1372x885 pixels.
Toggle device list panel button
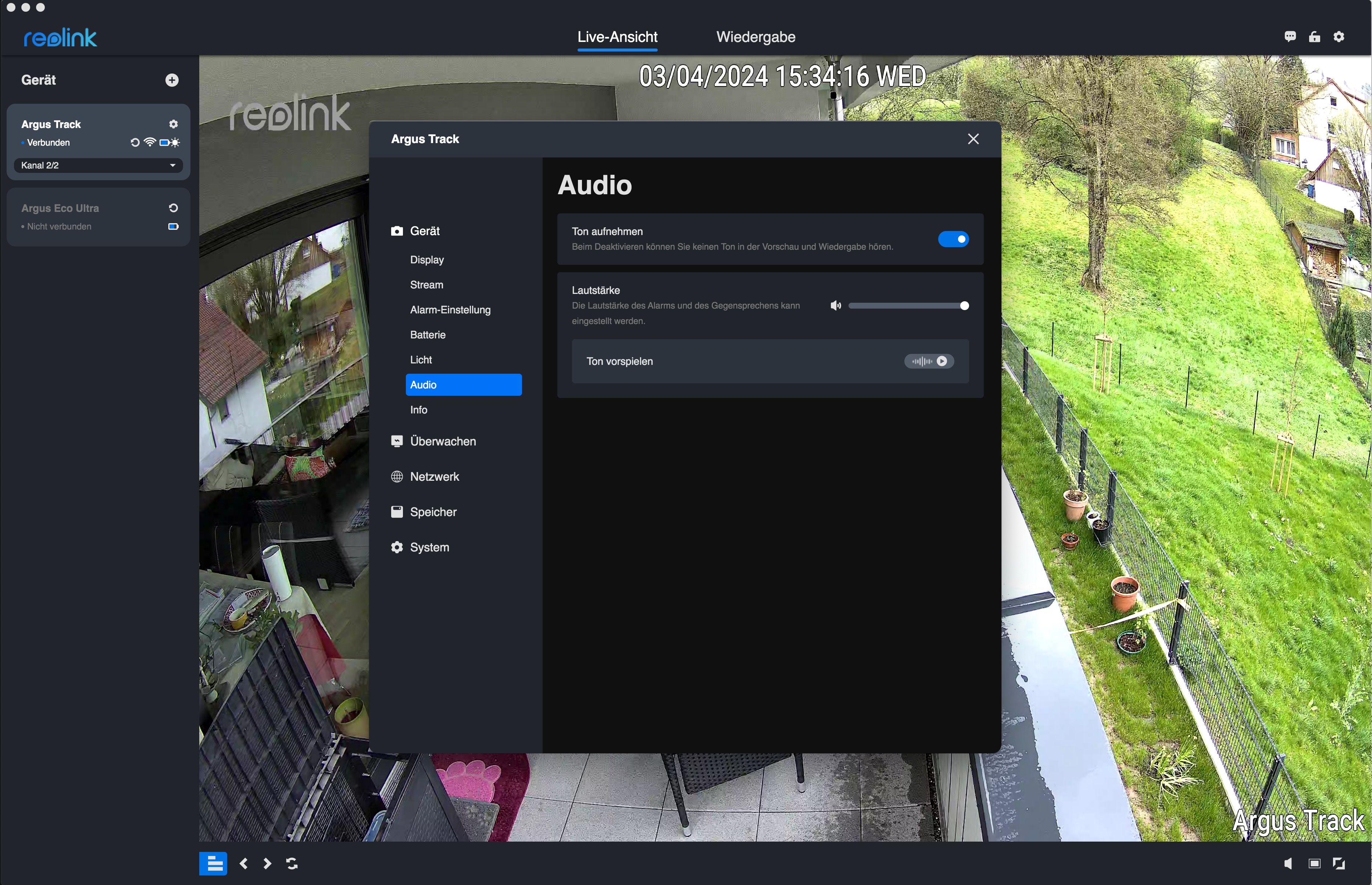(213, 863)
